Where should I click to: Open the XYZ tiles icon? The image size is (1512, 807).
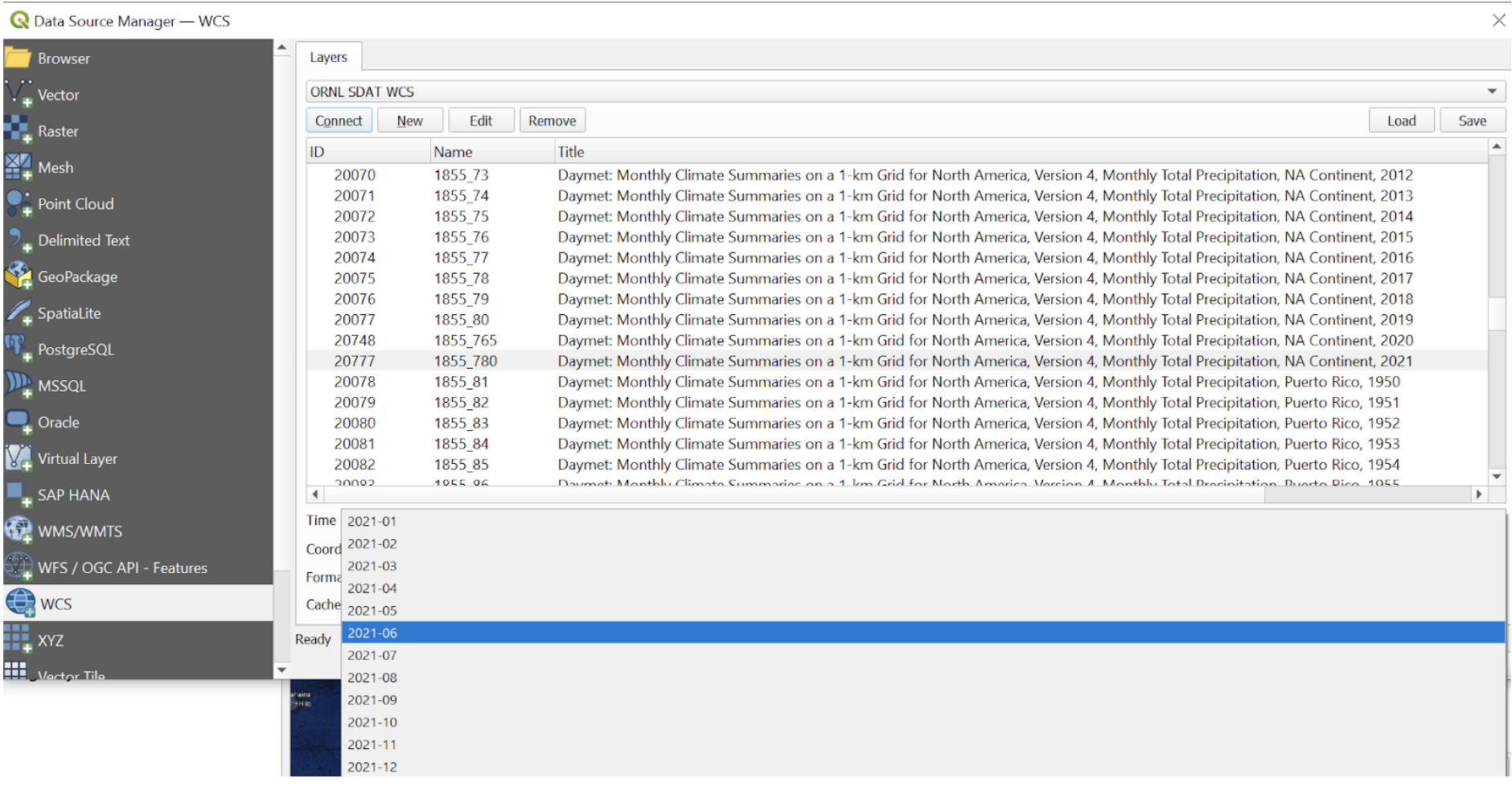18,640
